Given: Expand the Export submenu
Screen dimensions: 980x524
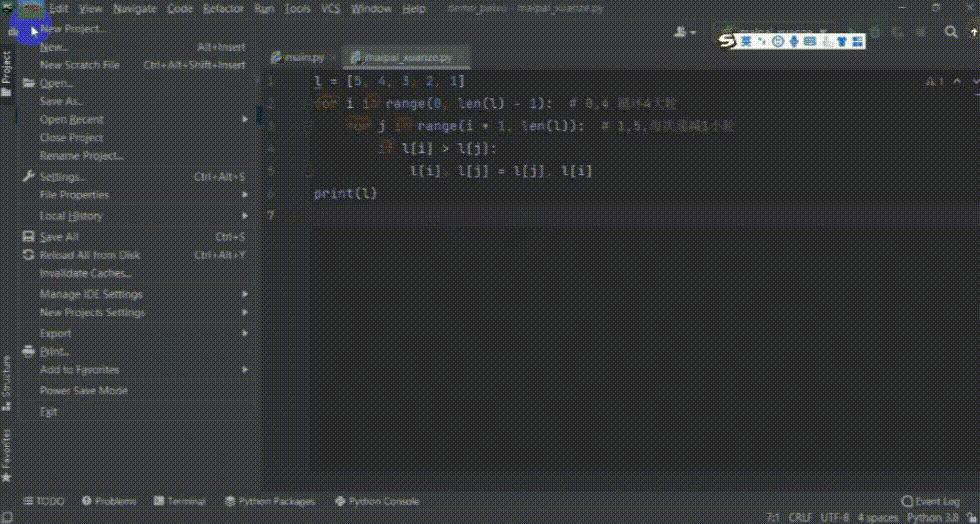Looking at the screenshot, I should [55, 333].
